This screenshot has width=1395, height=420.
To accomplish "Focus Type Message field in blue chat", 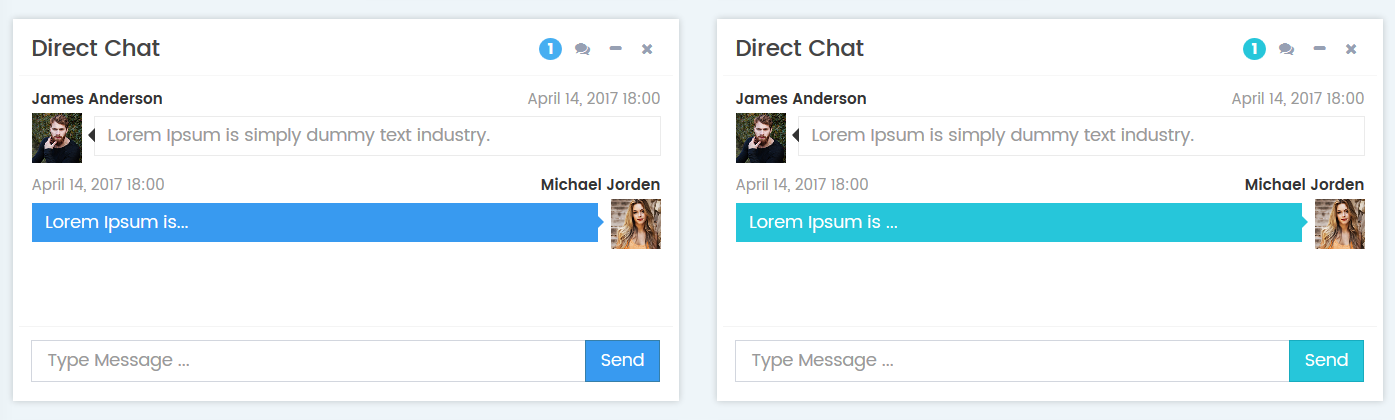I will click(x=308, y=361).
